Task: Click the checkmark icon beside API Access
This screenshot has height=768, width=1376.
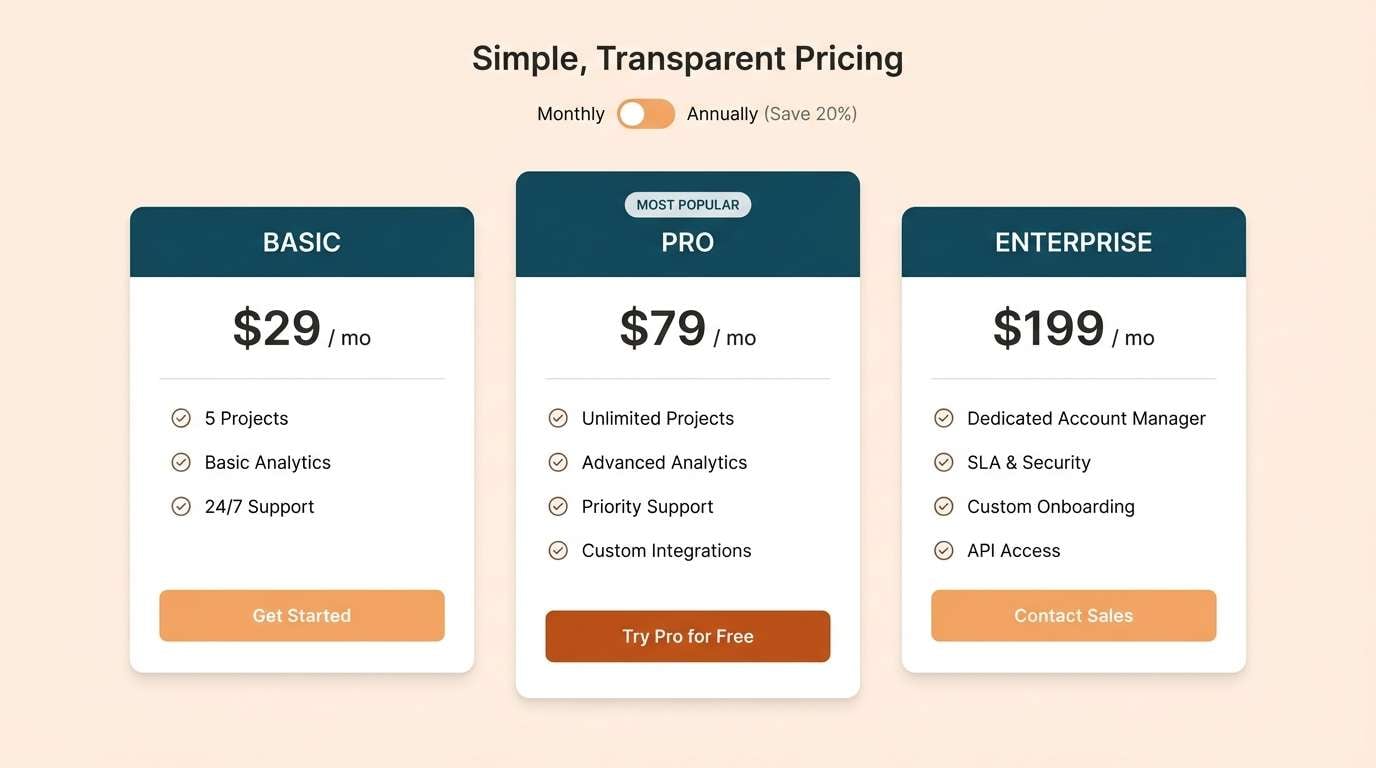Action: tap(944, 550)
